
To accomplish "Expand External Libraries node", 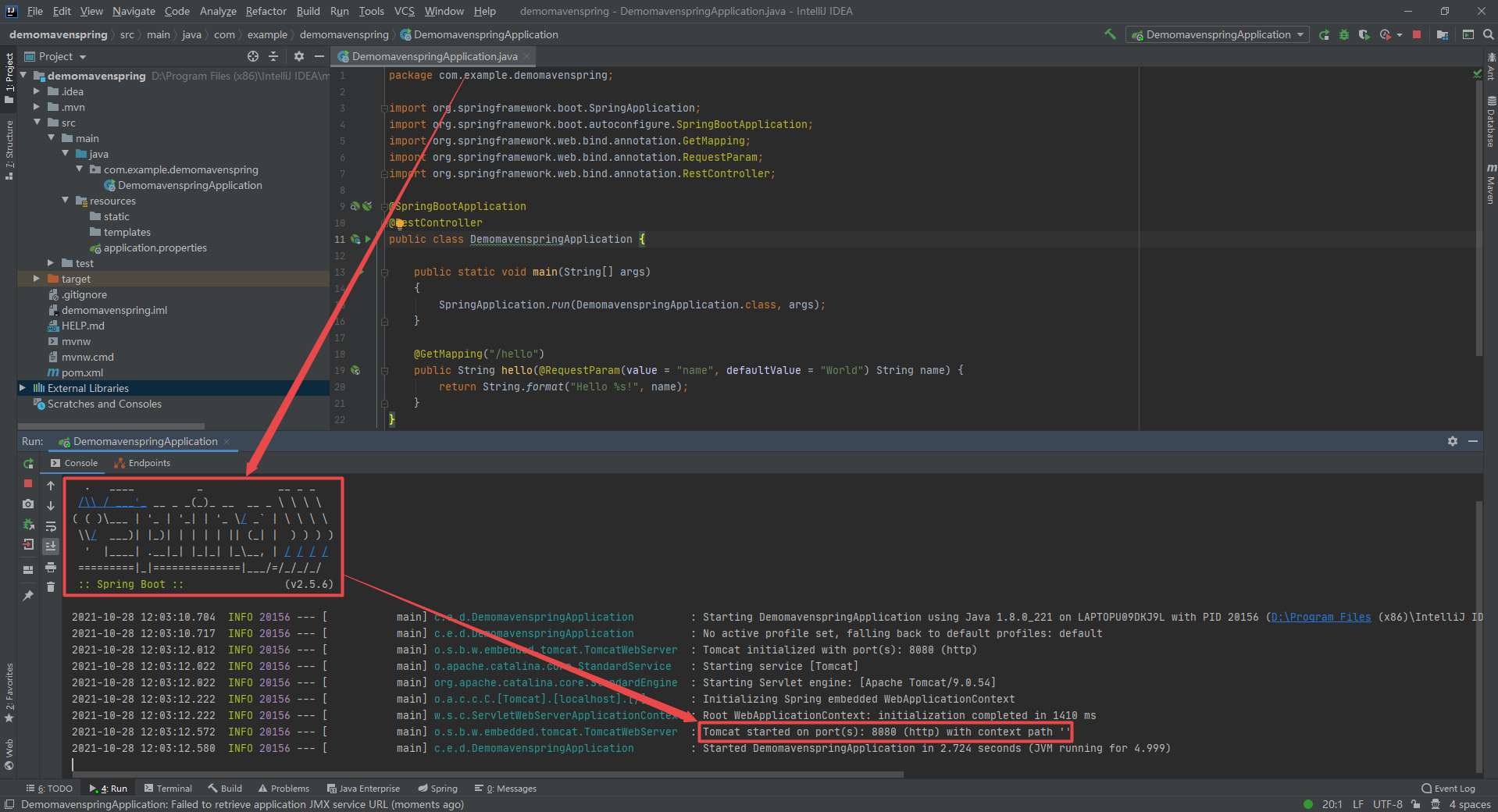I will 23,388.
